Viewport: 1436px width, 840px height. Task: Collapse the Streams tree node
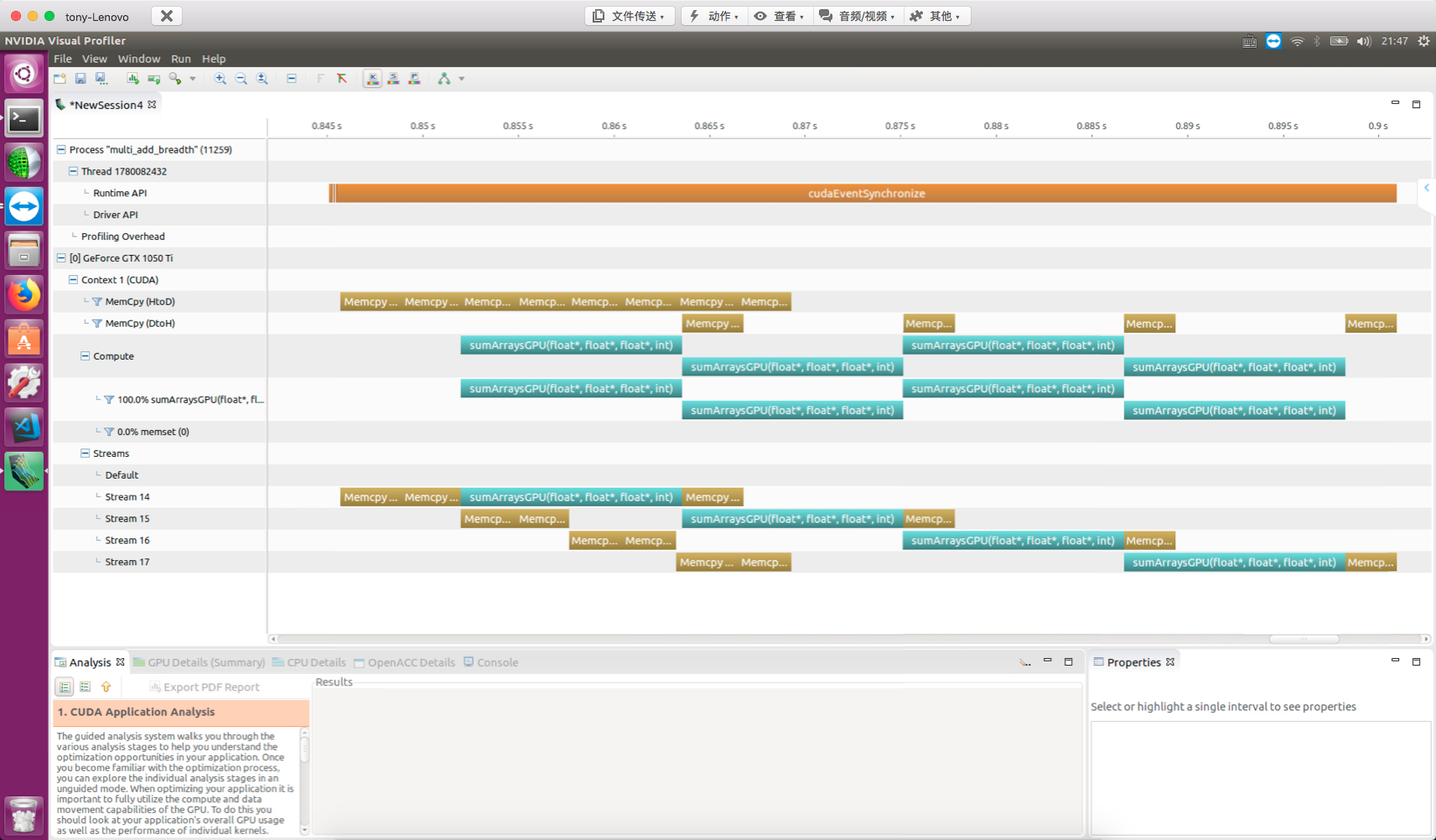[x=85, y=454]
